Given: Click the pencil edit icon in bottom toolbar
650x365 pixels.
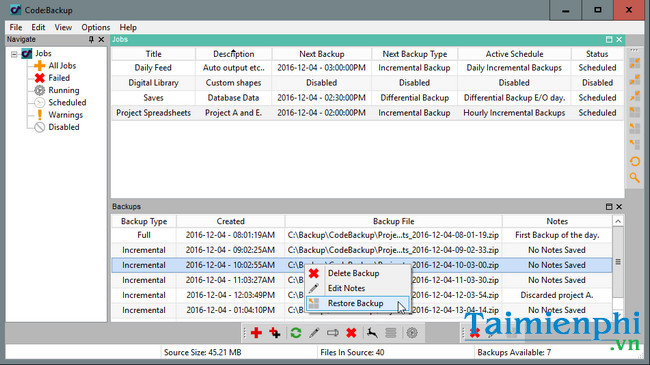Looking at the screenshot, I should (x=314, y=333).
